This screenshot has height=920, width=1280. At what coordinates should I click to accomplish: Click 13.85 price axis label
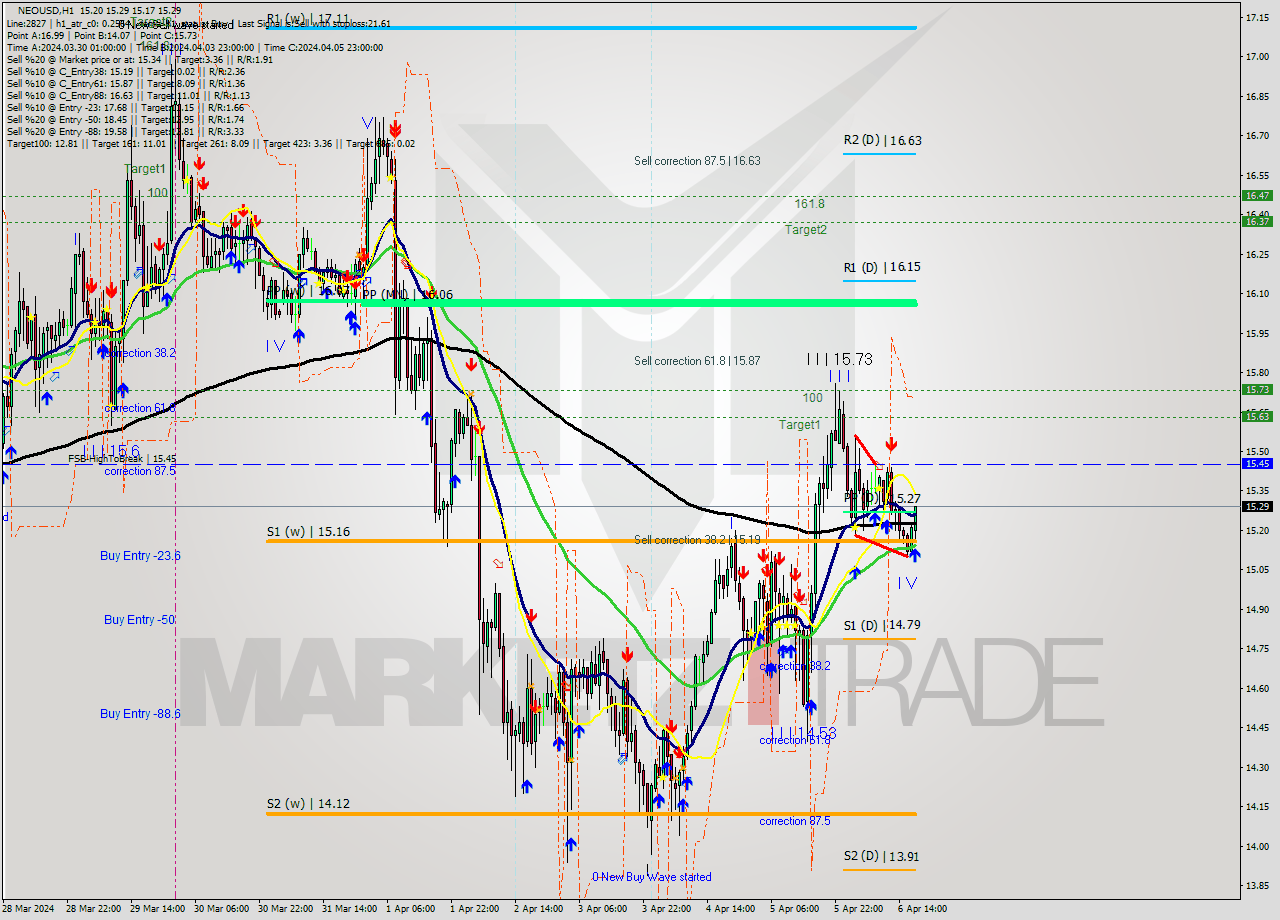click(x=1256, y=886)
